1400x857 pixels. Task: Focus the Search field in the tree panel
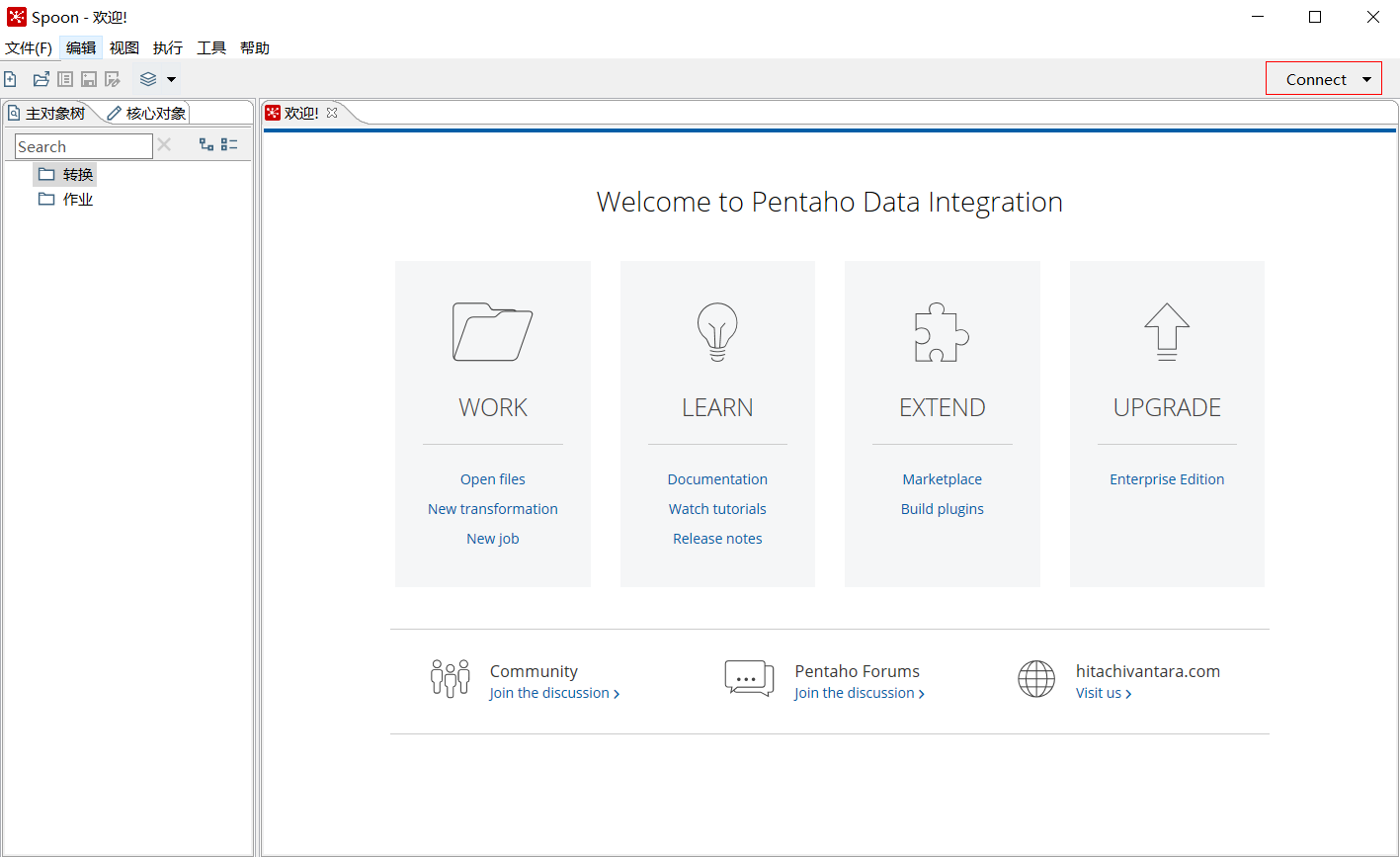point(84,146)
